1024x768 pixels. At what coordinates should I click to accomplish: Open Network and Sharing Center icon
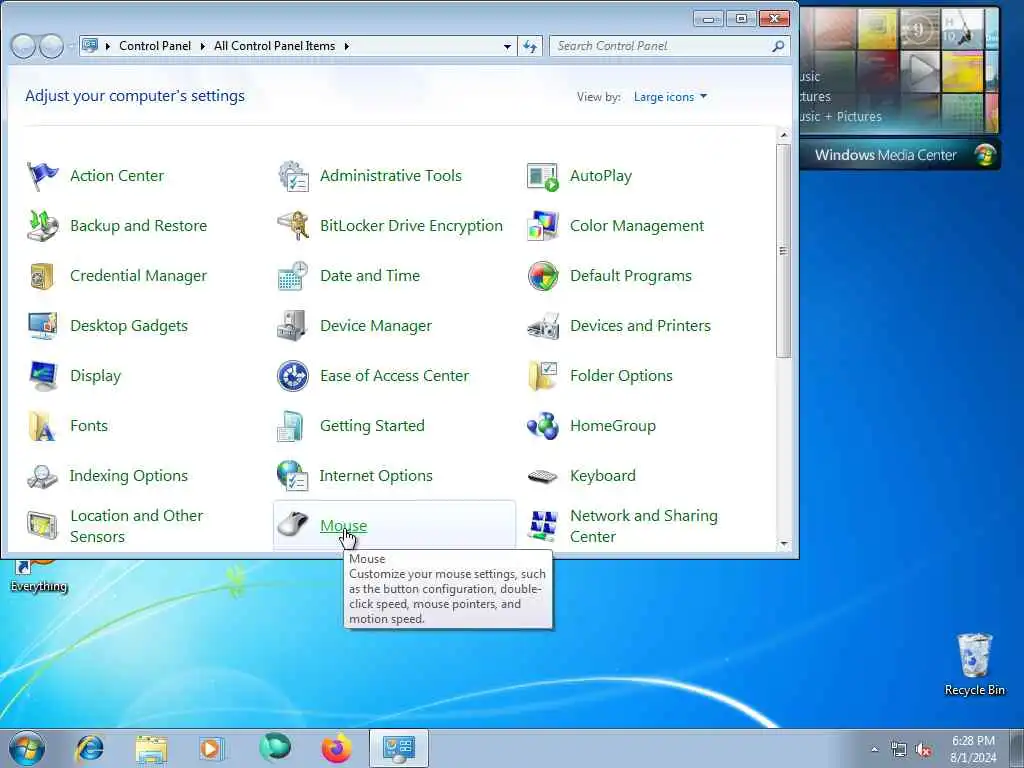point(543,526)
